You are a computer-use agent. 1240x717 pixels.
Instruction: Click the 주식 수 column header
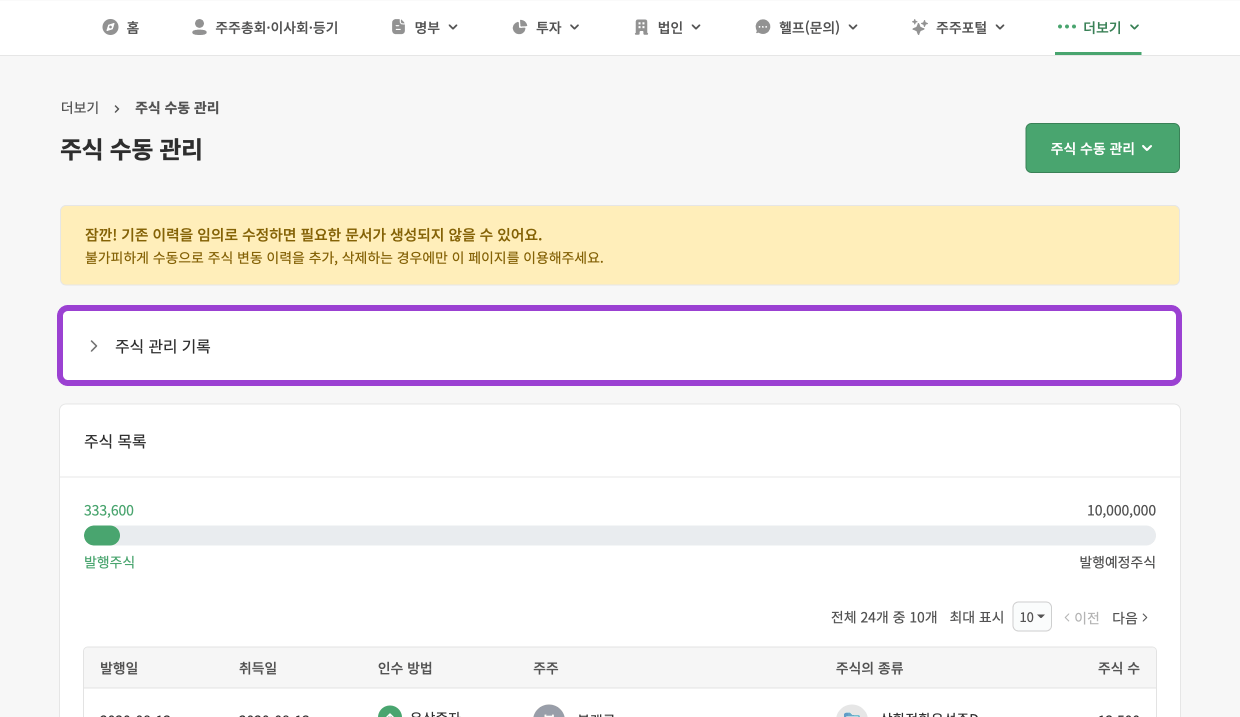[x=1118, y=668]
